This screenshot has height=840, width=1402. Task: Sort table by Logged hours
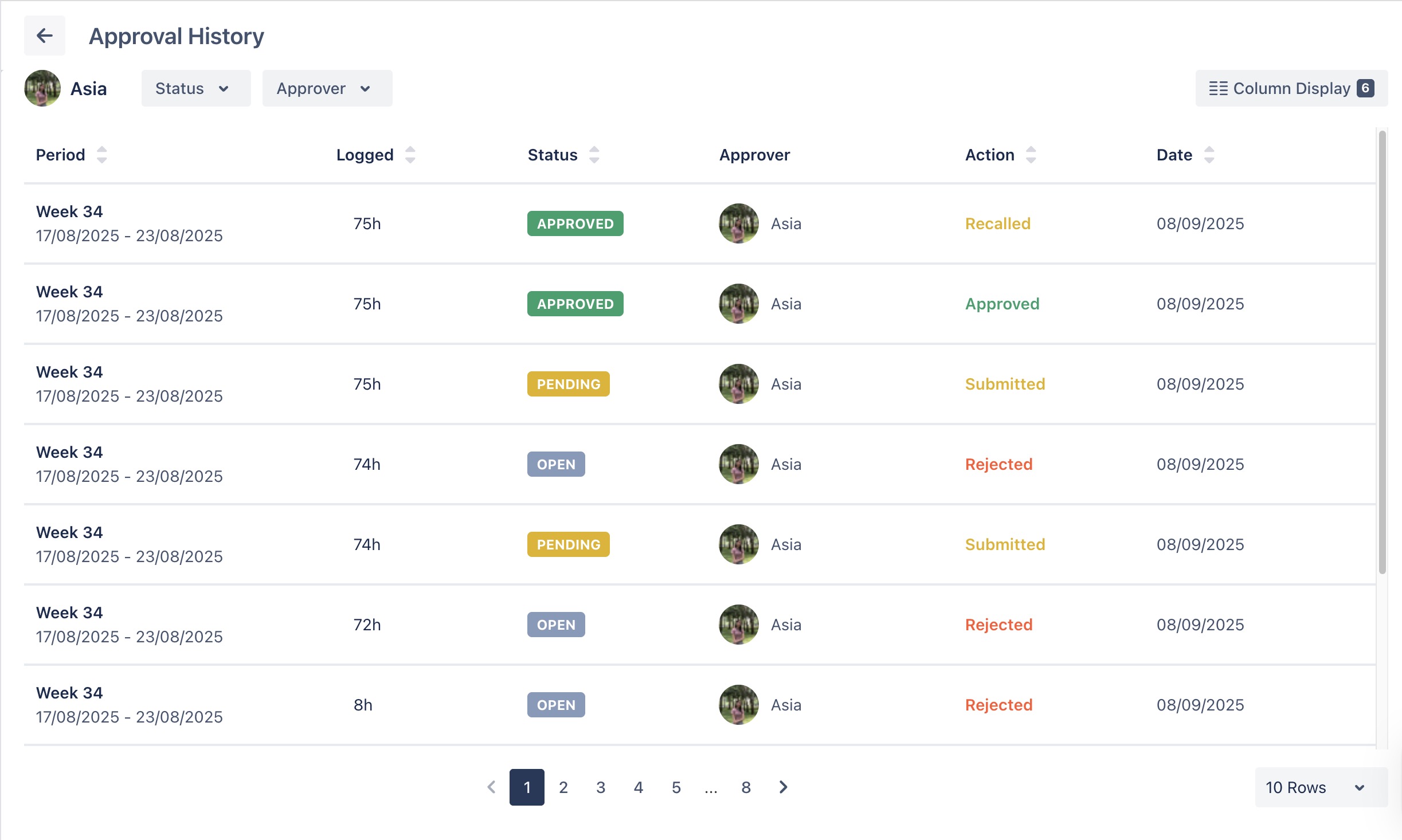tap(410, 155)
